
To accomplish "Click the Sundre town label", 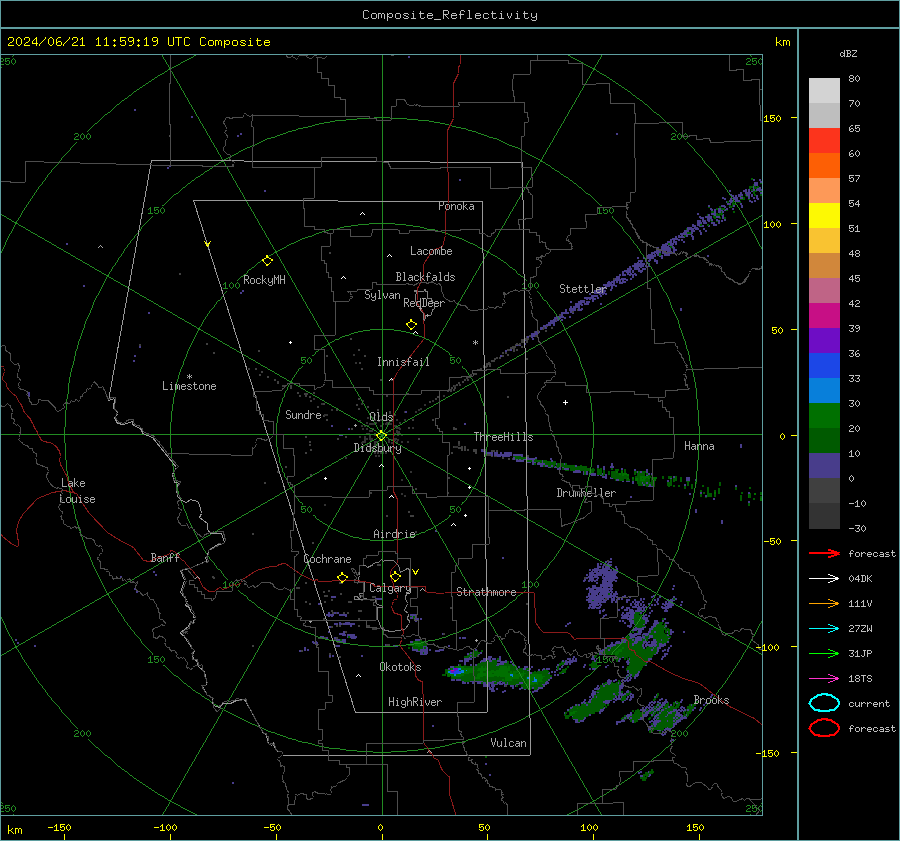I will click(x=303, y=414).
